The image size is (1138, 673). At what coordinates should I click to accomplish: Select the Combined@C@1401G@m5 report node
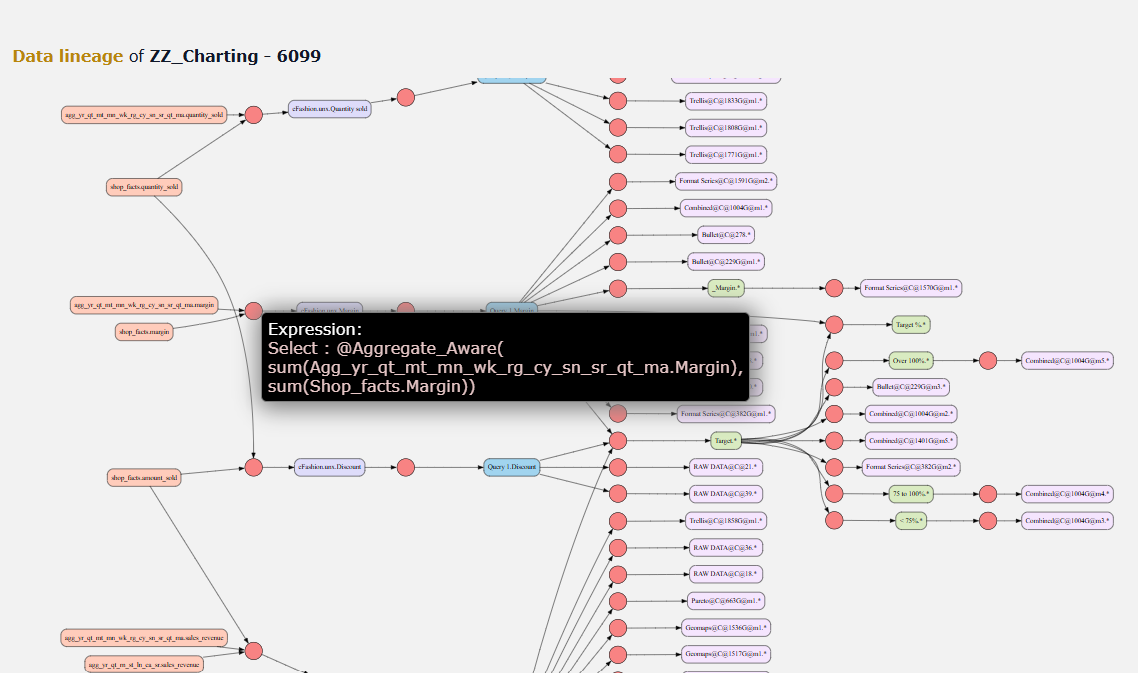911,441
